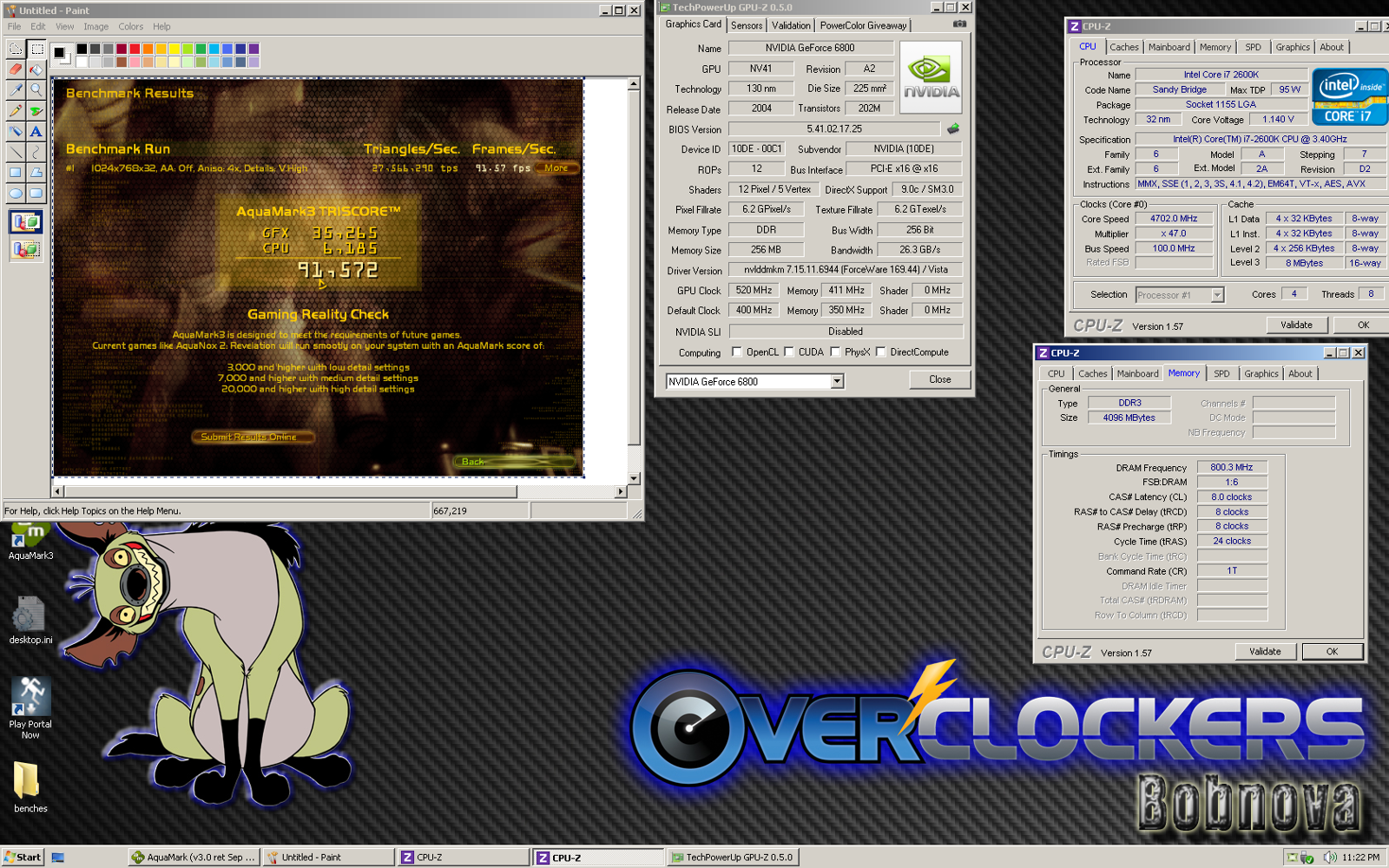Select the purple color swatch in Paint palette
Image resolution: width=1389 pixels, height=868 pixels.
click(x=253, y=49)
